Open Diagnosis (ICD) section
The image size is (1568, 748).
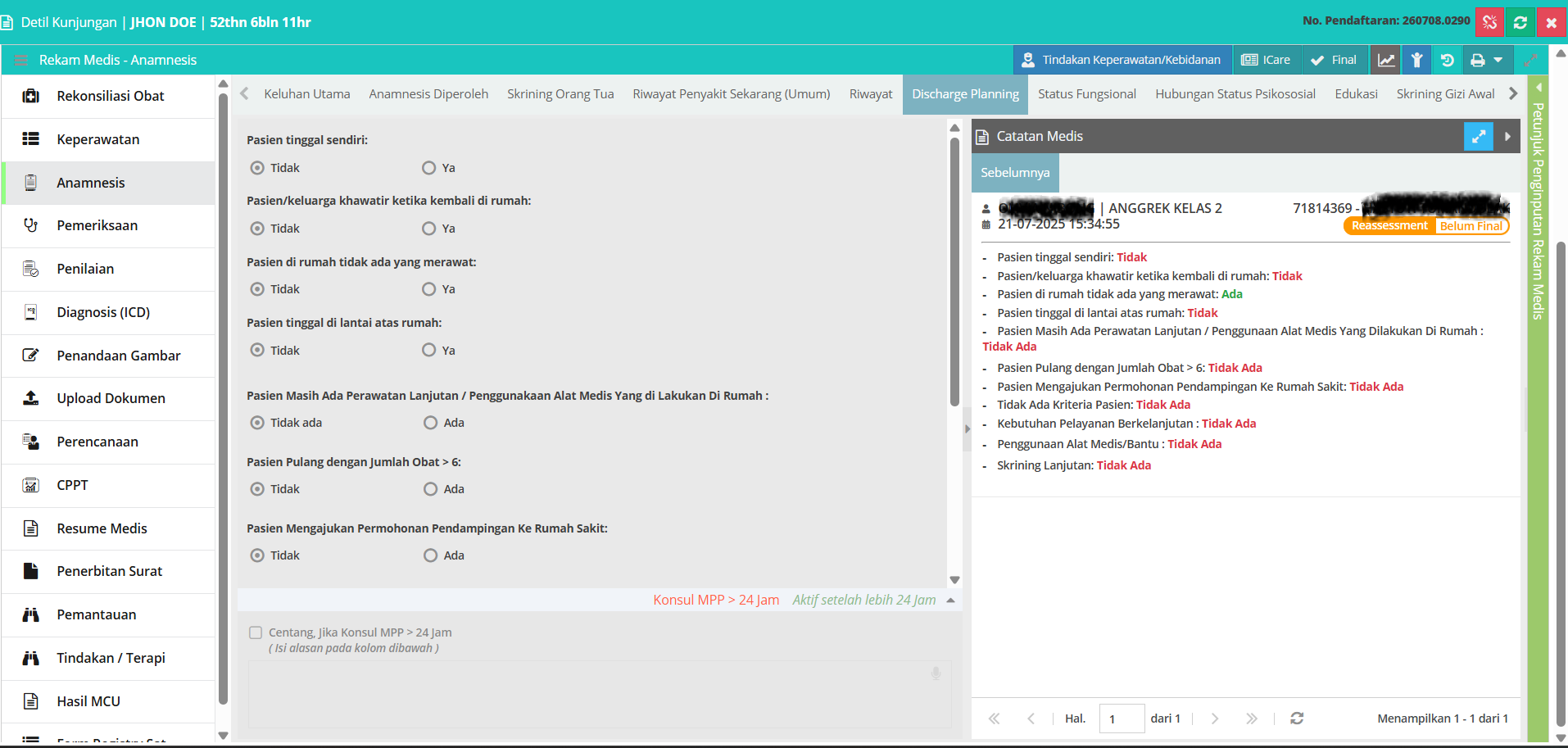coord(108,312)
